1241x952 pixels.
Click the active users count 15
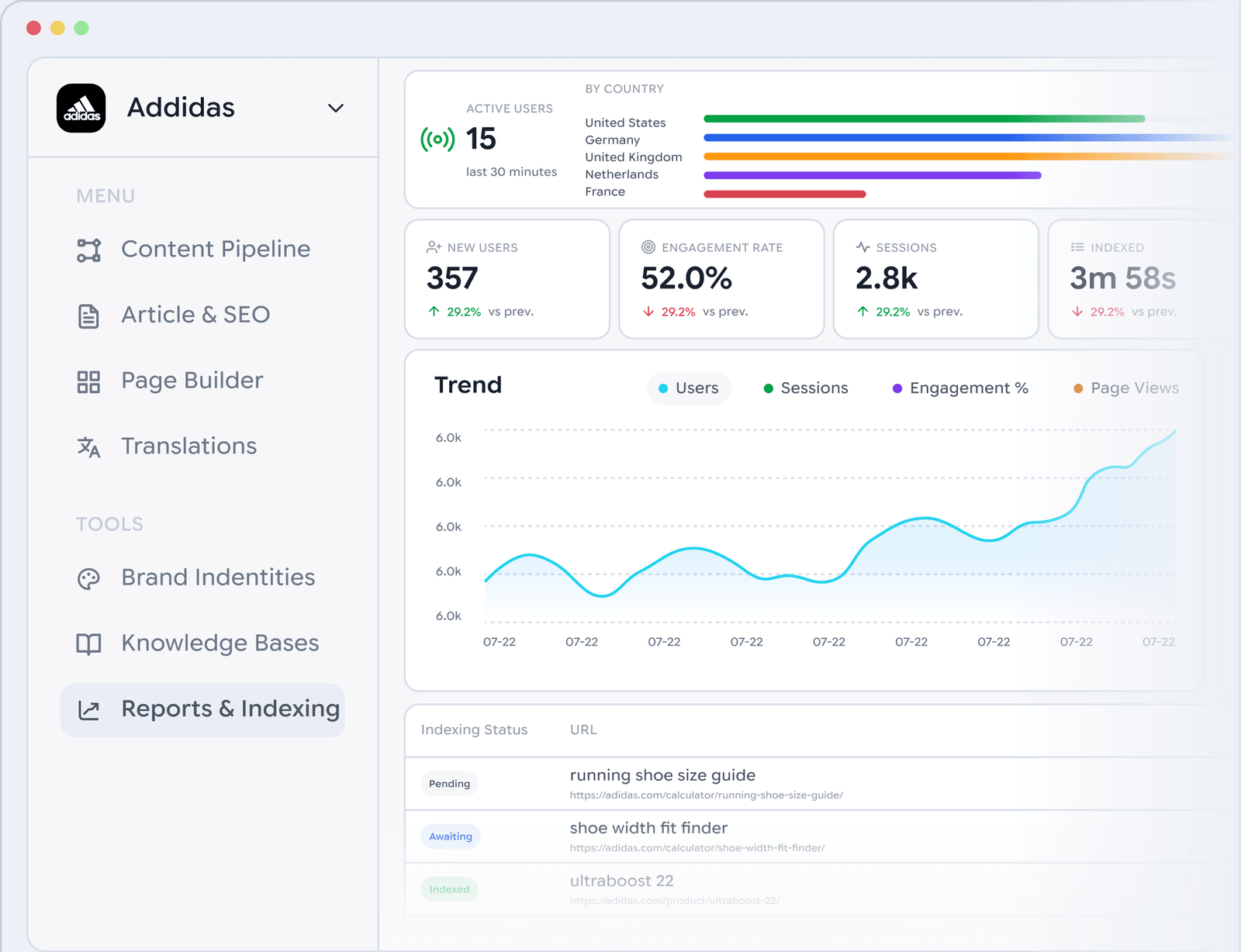[x=481, y=140]
